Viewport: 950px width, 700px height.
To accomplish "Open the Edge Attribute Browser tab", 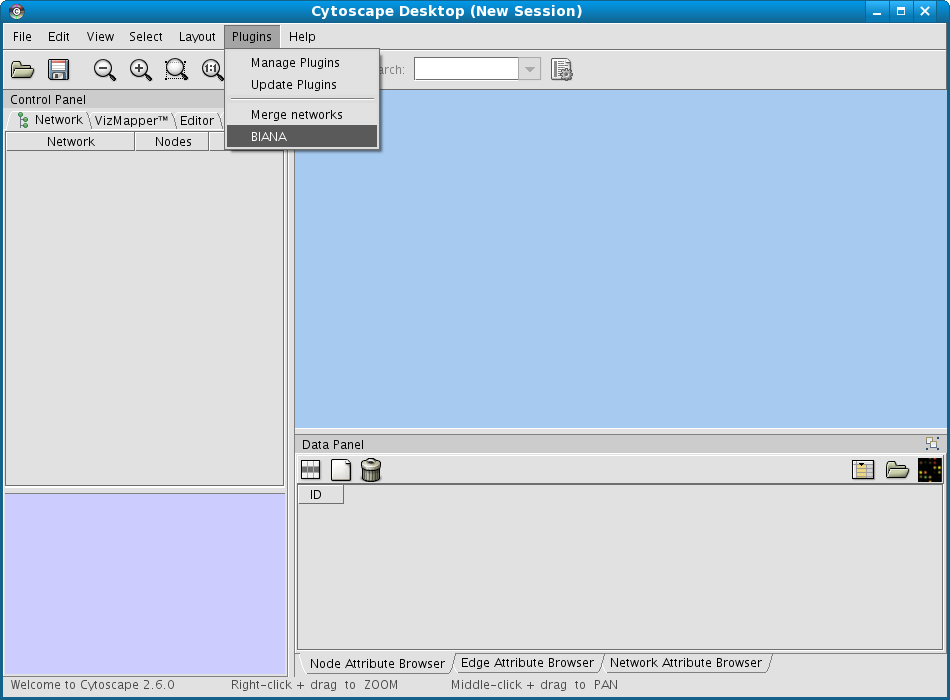I will pos(527,663).
